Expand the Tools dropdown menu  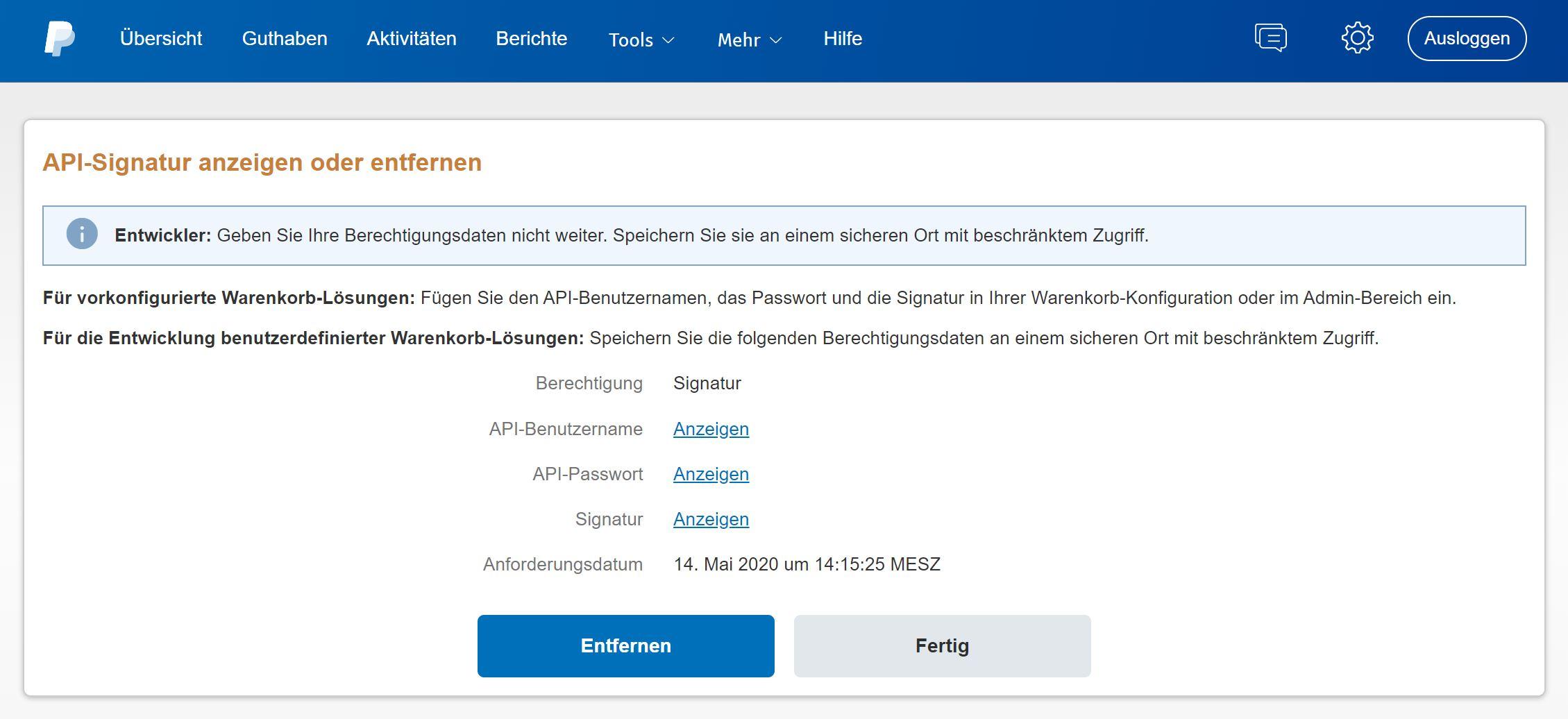(x=641, y=40)
